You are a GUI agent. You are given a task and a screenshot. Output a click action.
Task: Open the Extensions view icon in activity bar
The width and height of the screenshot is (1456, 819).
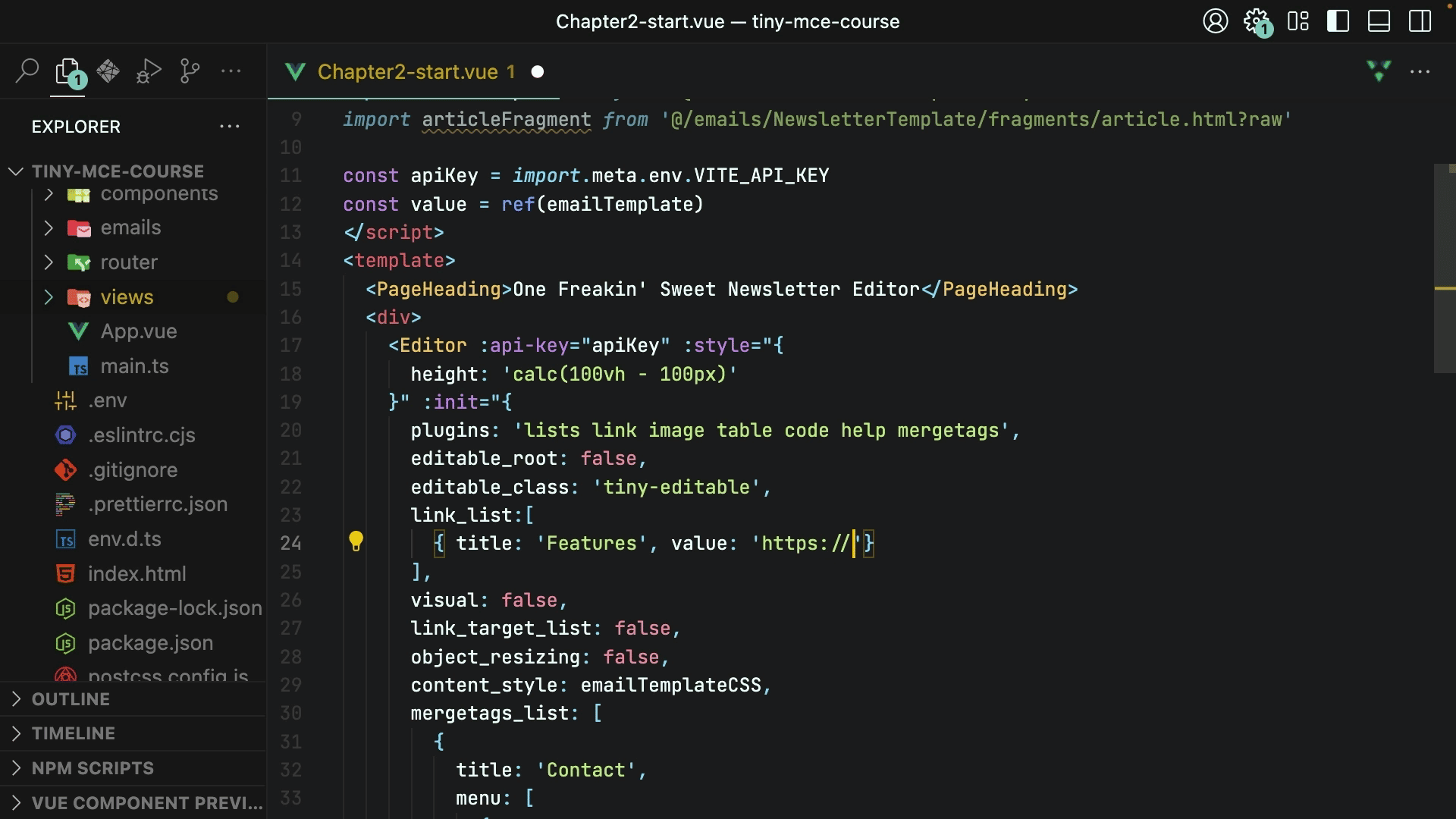[108, 71]
